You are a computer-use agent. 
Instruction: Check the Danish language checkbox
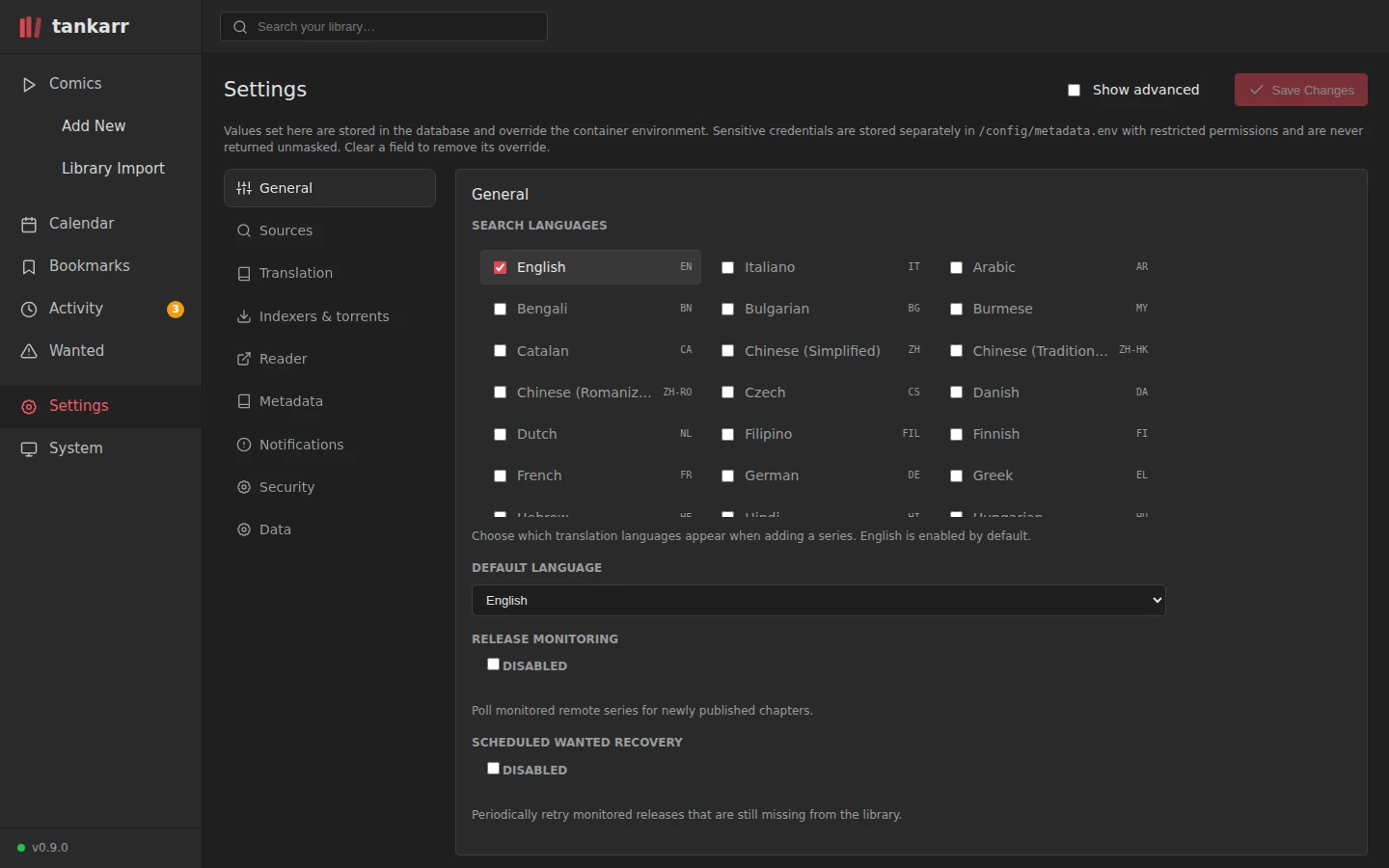click(956, 393)
